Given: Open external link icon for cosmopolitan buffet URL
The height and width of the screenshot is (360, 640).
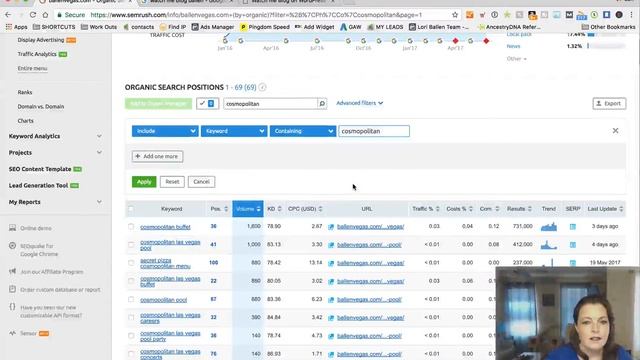Looking at the screenshot, I should click(331, 227).
